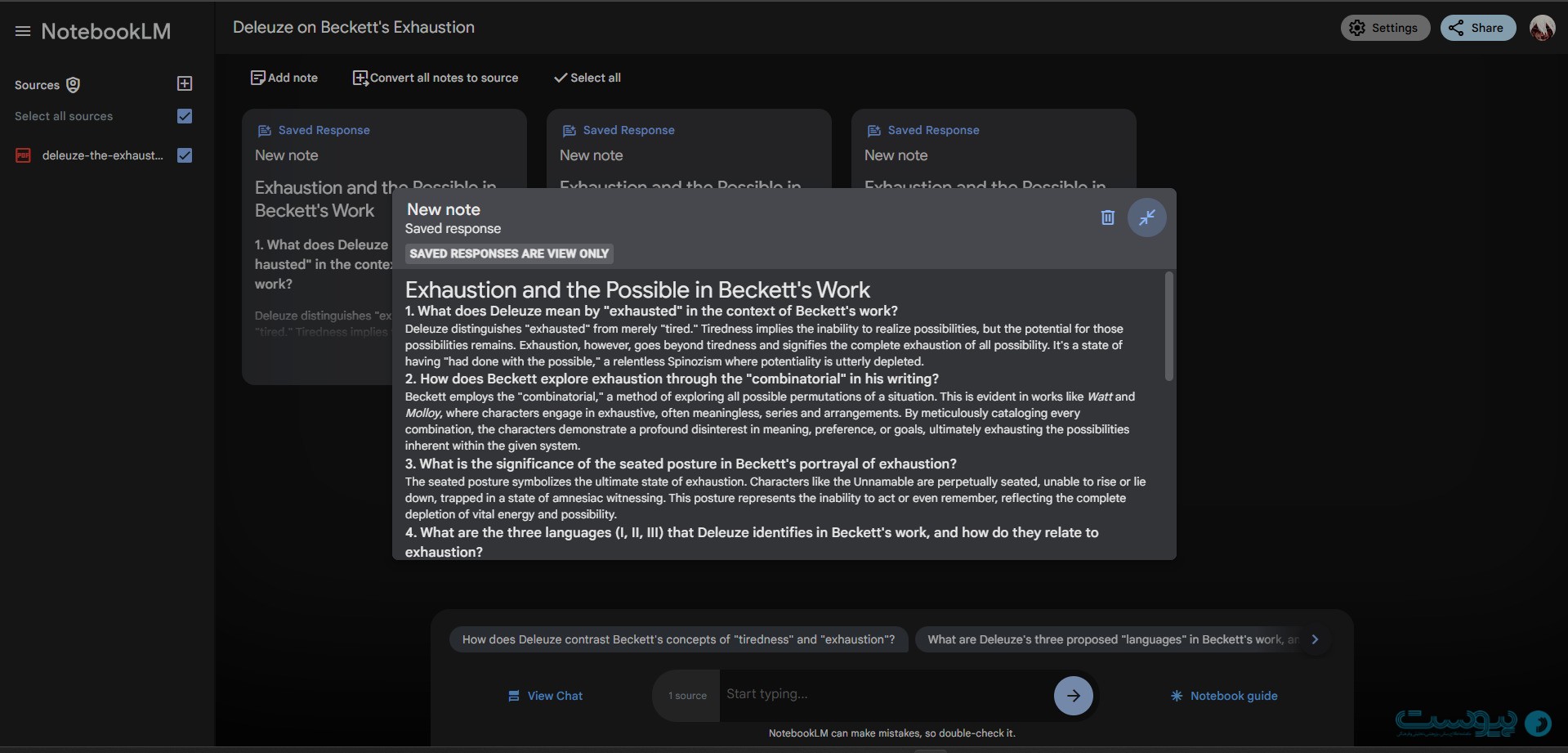Click the notebook title Deleuze on Beckett's Exhaustion

pyautogui.click(x=354, y=27)
